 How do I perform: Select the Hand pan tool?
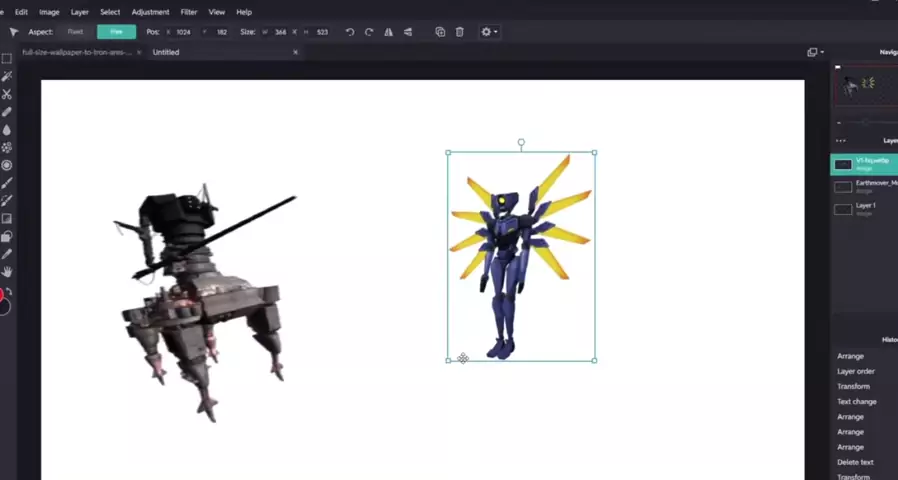tap(7, 272)
